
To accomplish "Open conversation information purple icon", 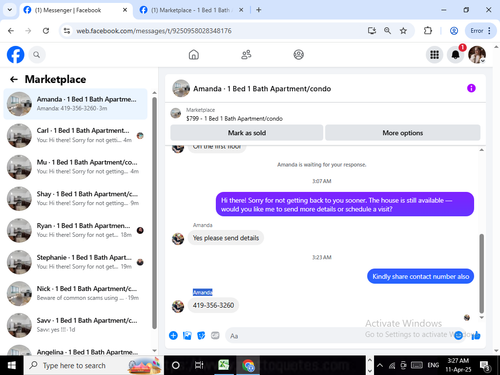I will (471, 88).
